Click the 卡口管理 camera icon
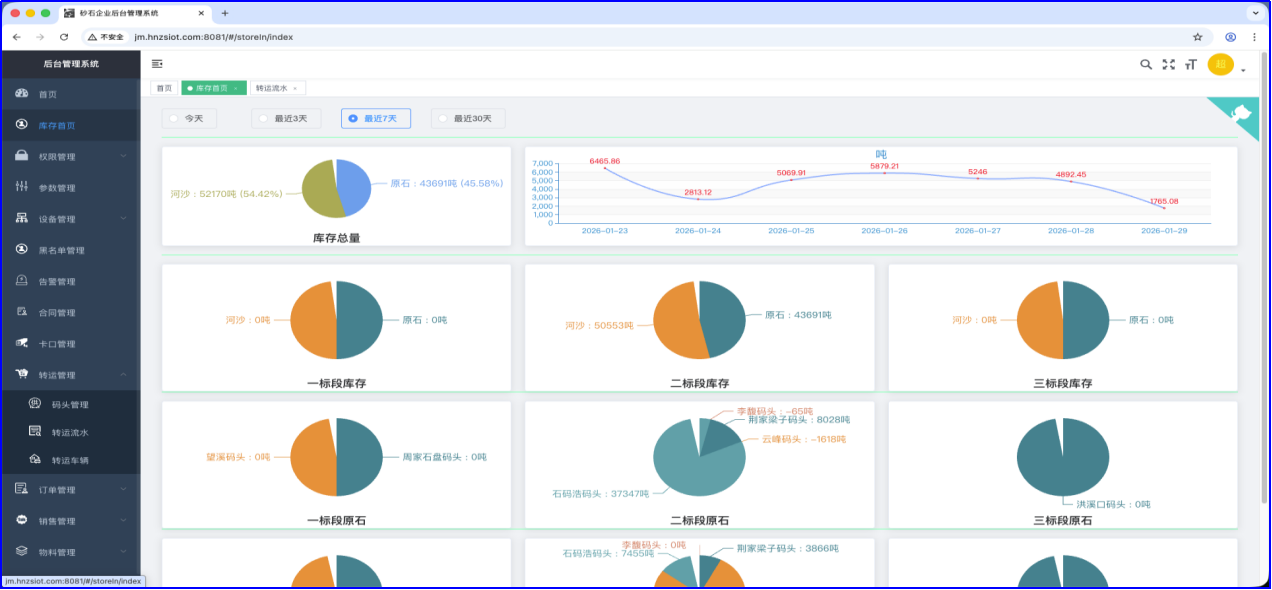 [x=22, y=343]
